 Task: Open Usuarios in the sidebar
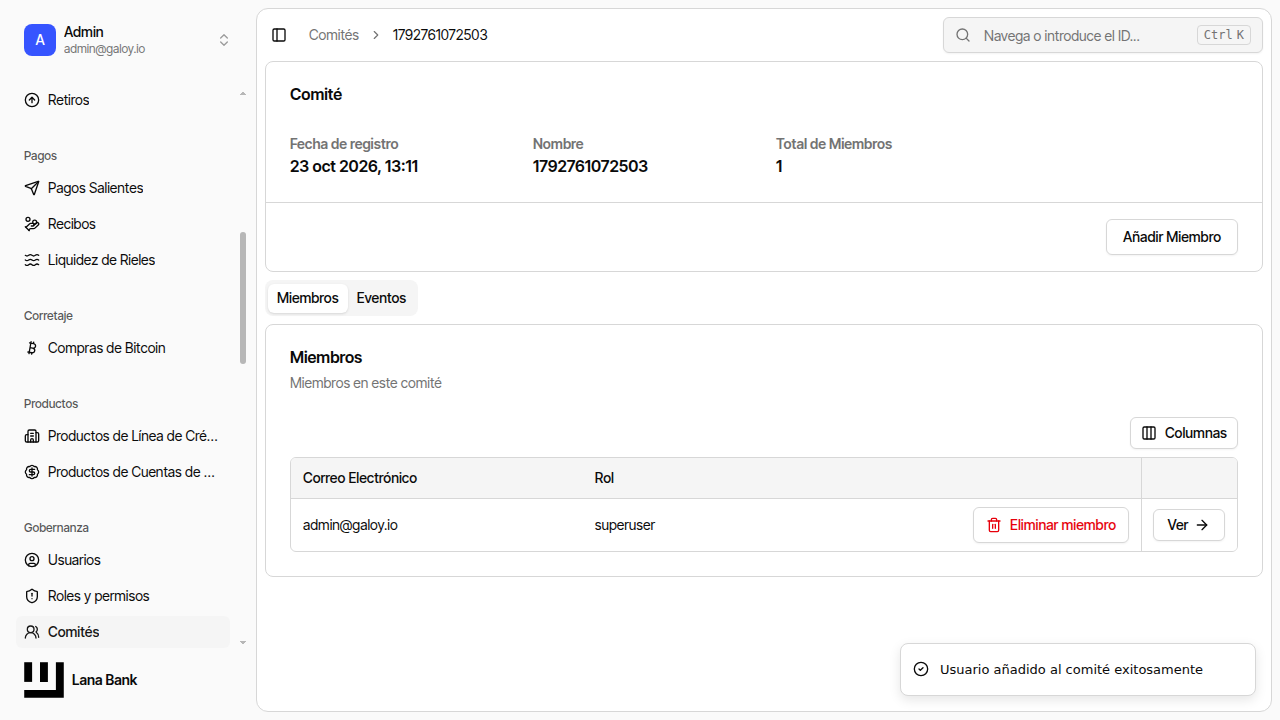point(123,560)
